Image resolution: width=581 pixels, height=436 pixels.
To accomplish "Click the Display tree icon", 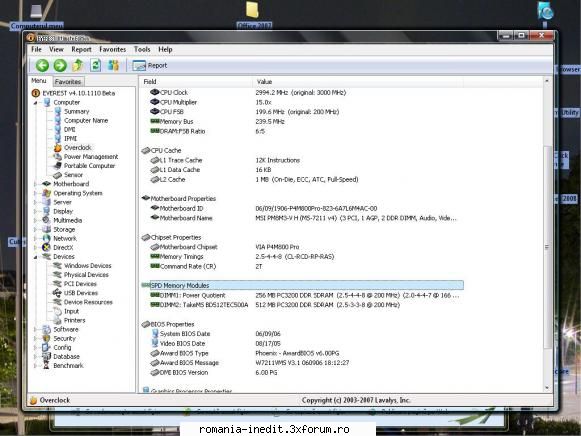I will click(x=46, y=211).
